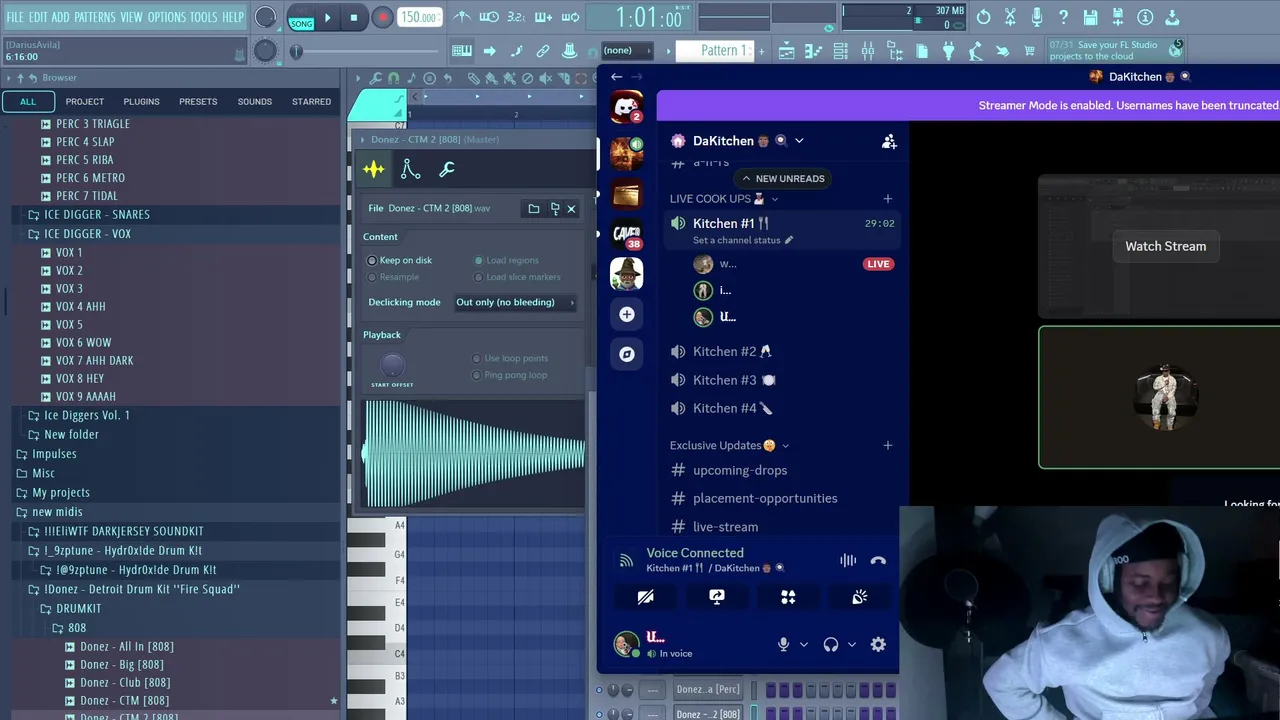The height and width of the screenshot is (720, 1280).
Task: Disconnect from the Discord voice channel
Action: [x=878, y=561]
